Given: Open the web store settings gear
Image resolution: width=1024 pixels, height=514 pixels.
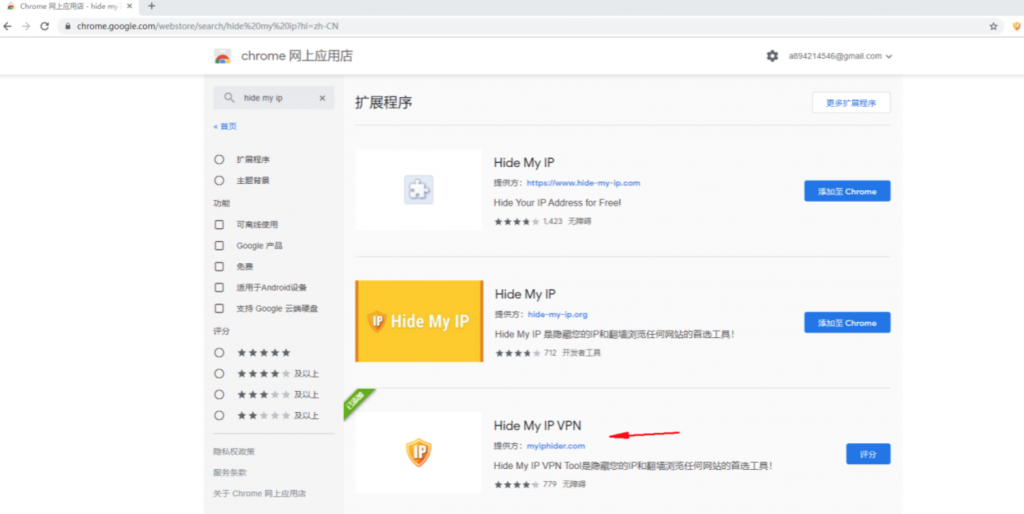Looking at the screenshot, I should (772, 56).
